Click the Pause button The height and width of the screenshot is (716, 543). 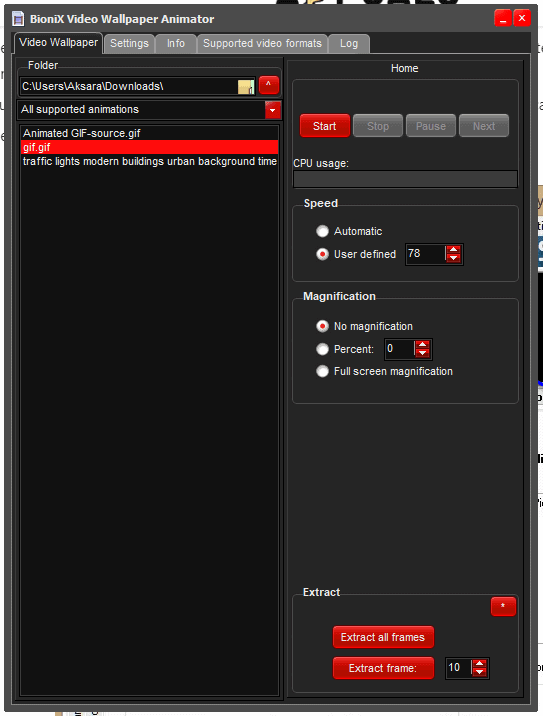(431, 126)
